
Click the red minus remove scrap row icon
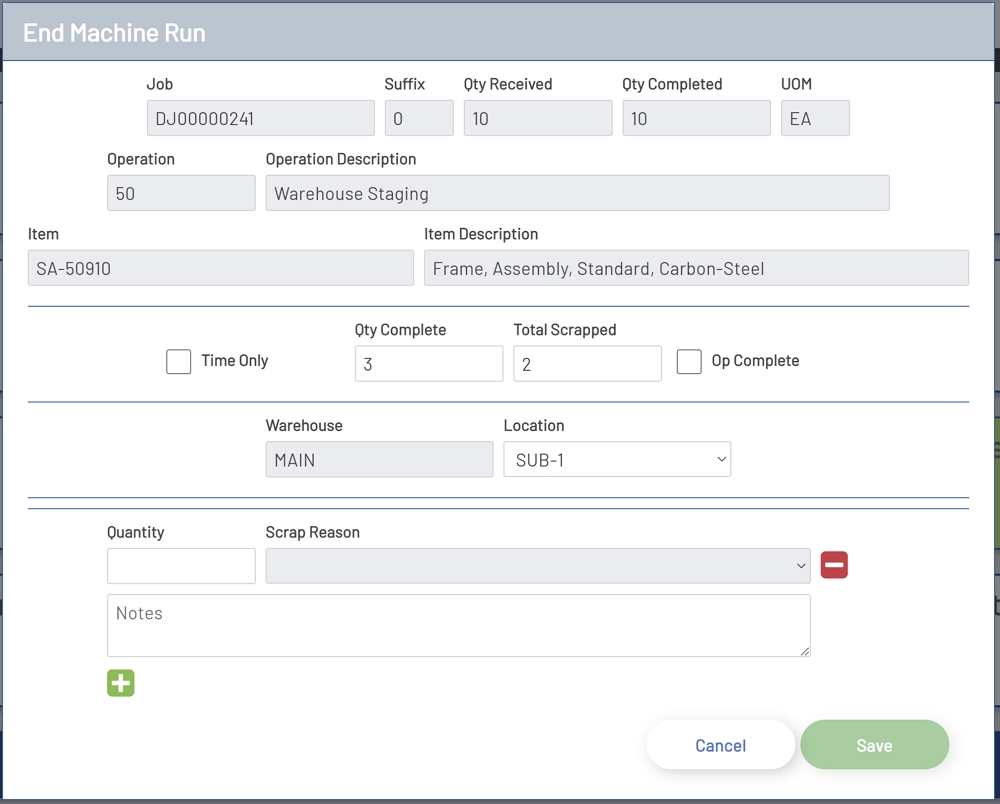point(834,565)
